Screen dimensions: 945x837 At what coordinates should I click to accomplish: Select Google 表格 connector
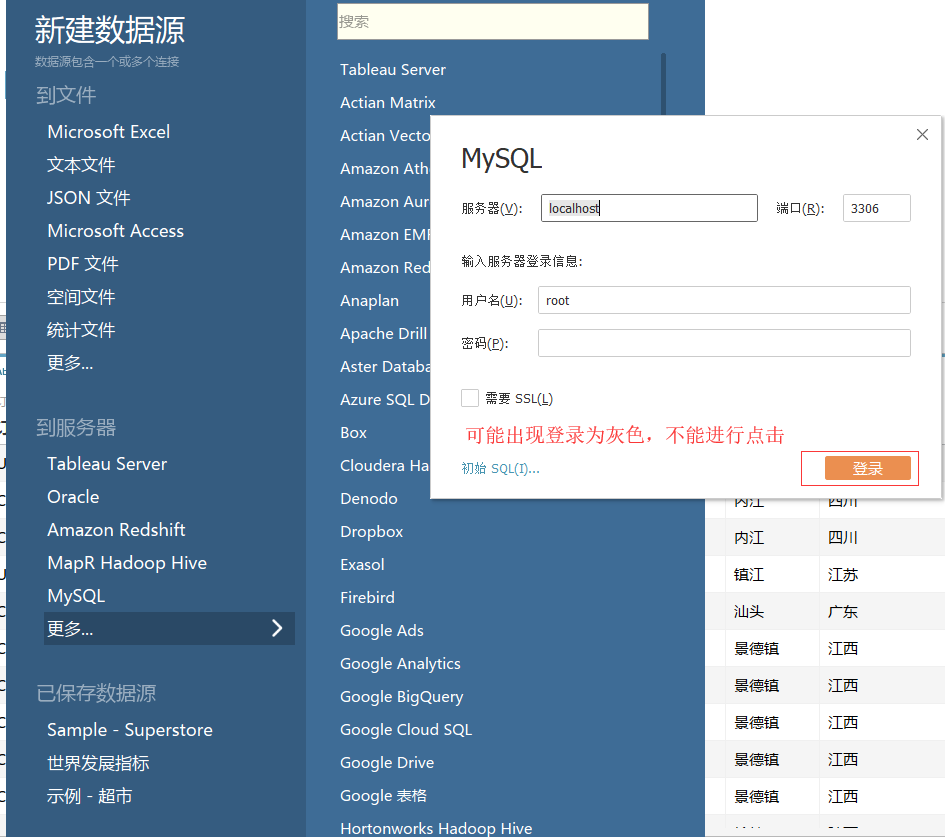coord(383,795)
